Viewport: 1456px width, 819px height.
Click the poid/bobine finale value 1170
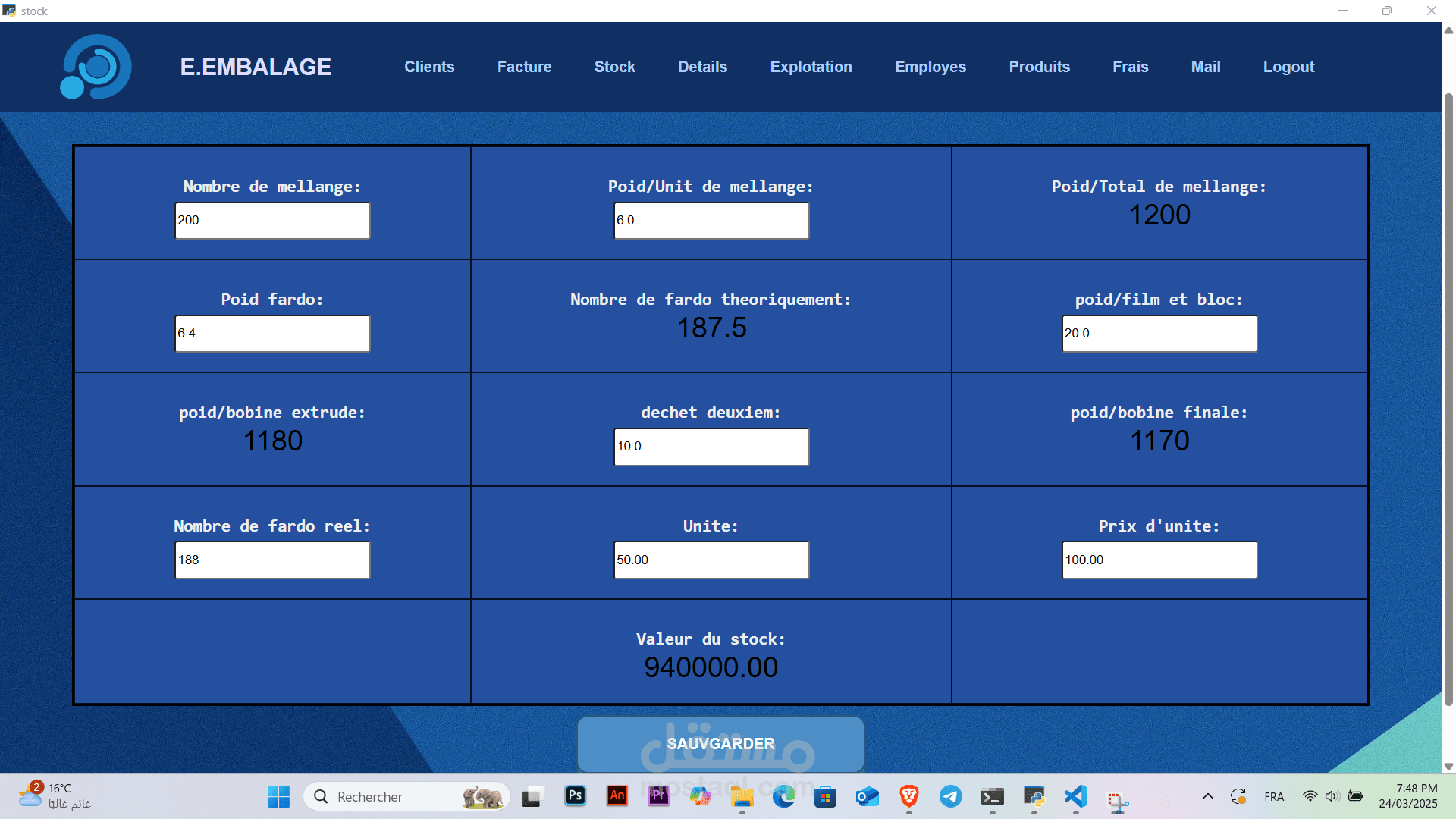point(1159,441)
